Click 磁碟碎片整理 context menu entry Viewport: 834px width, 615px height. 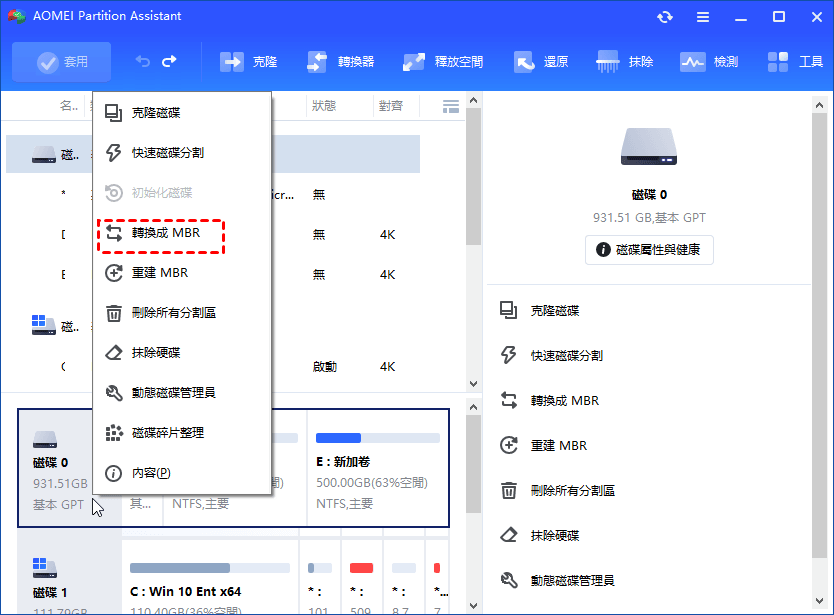coord(167,433)
